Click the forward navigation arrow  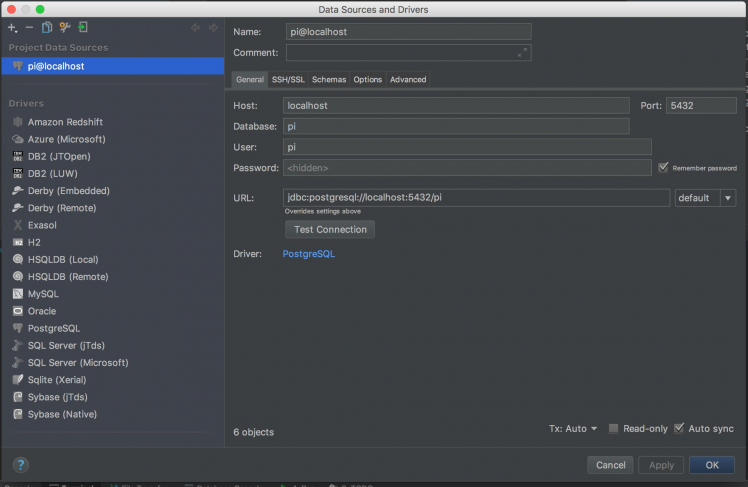point(213,28)
